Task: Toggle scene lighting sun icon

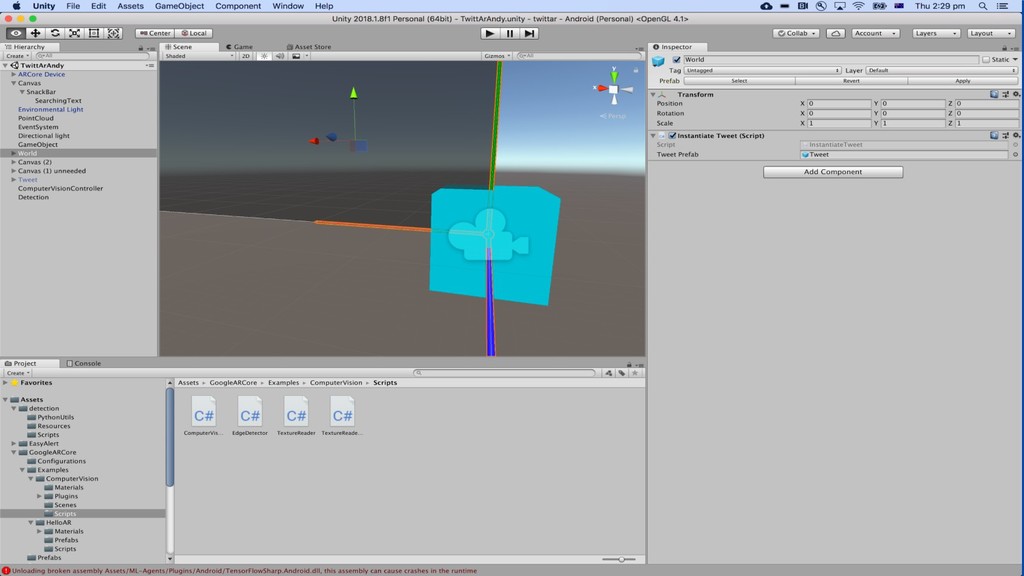Action: [264, 56]
